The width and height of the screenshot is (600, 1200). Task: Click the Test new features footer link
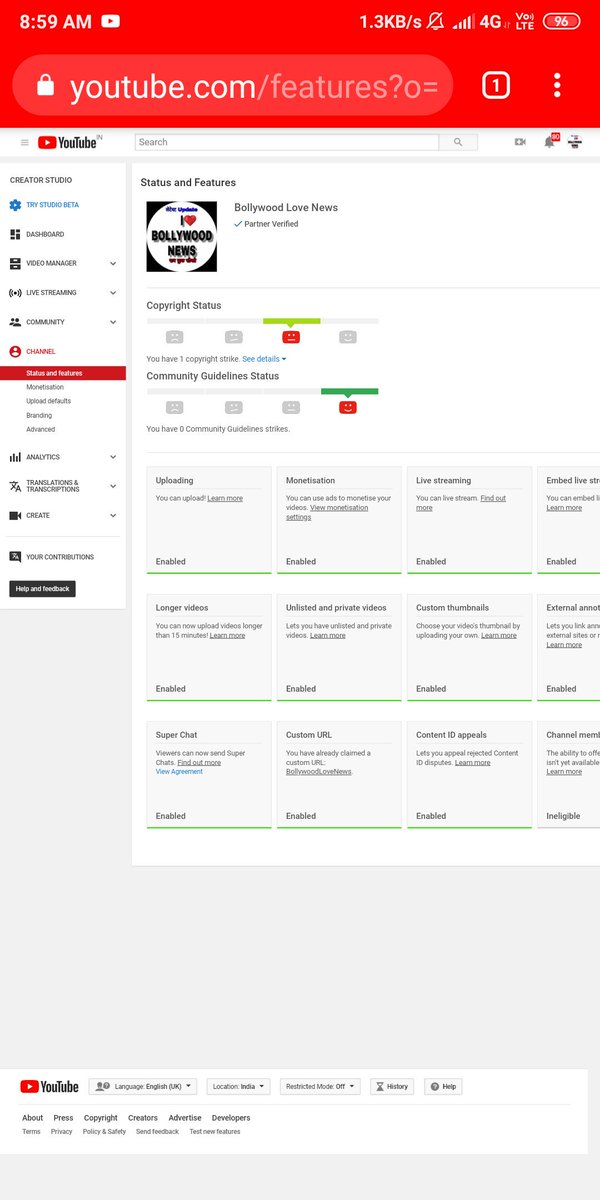point(215,1132)
